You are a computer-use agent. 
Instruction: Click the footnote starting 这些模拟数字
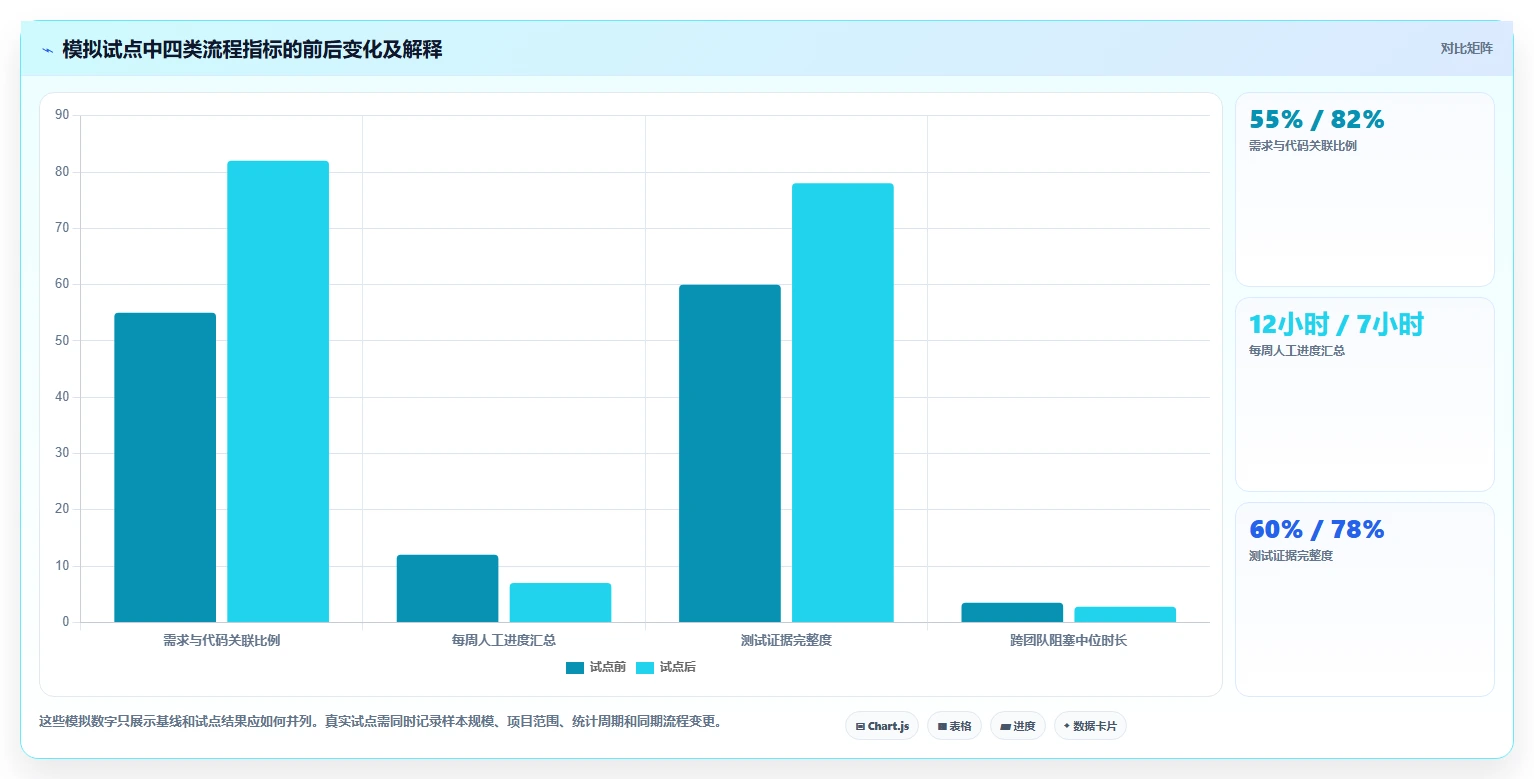(x=381, y=721)
